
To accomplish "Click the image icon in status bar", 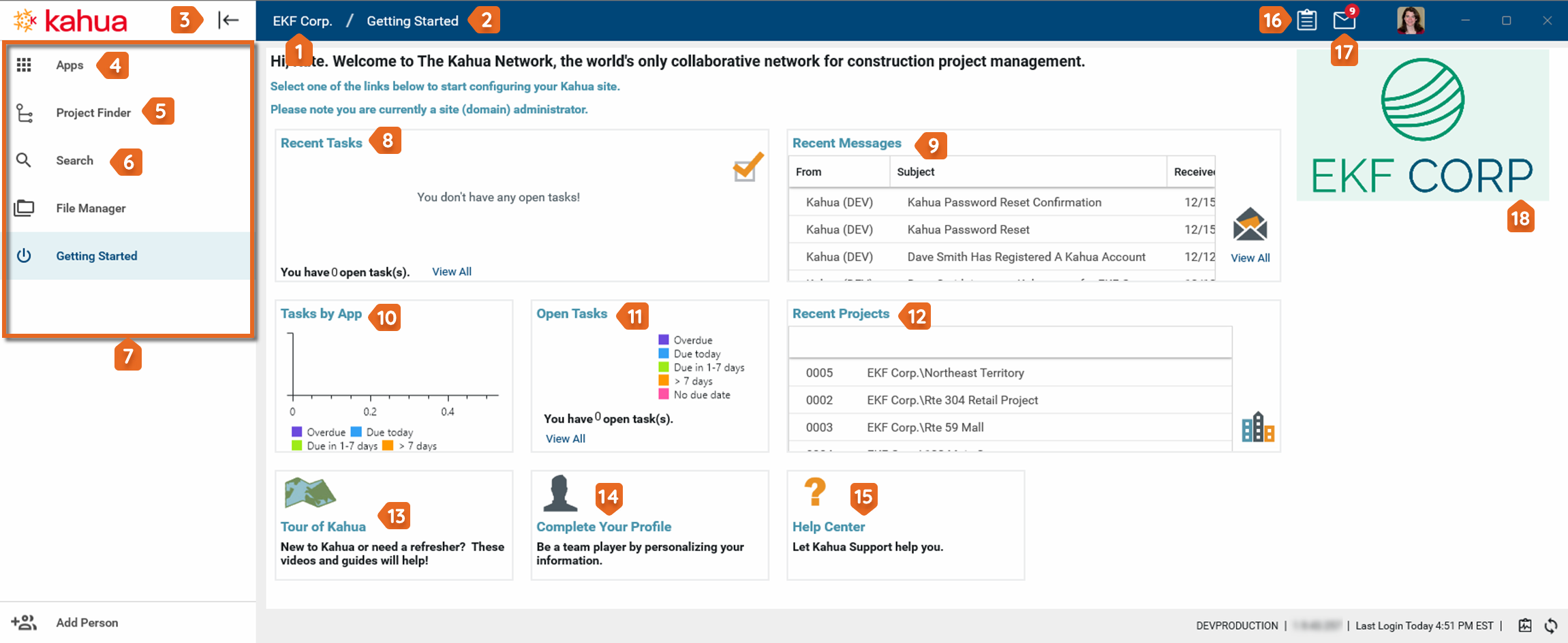I will 1525,625.
